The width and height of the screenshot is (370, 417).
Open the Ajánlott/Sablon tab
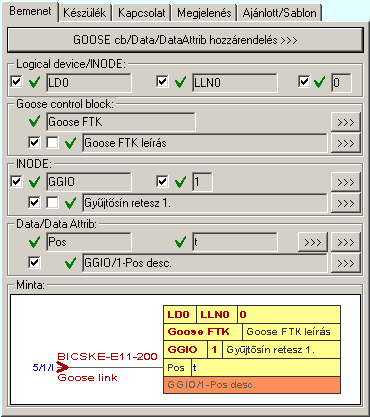pos(280,13)
